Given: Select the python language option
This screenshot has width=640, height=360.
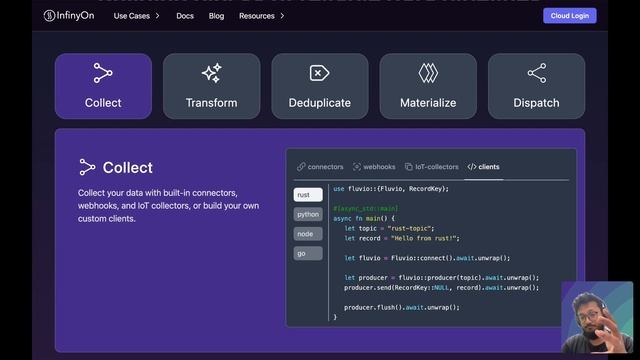Looking at the screenshot, I should [x=308, y=214].
